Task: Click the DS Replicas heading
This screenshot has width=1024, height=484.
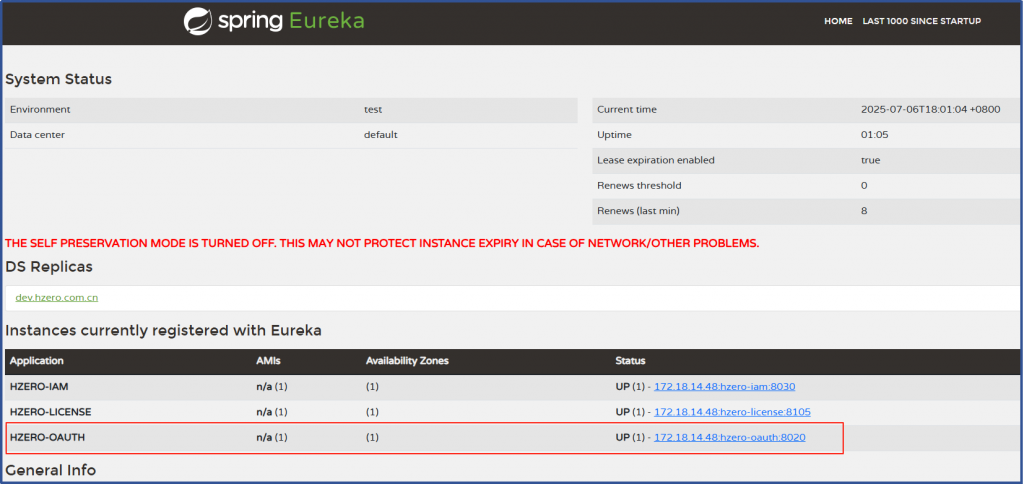Action: point(49,266)
